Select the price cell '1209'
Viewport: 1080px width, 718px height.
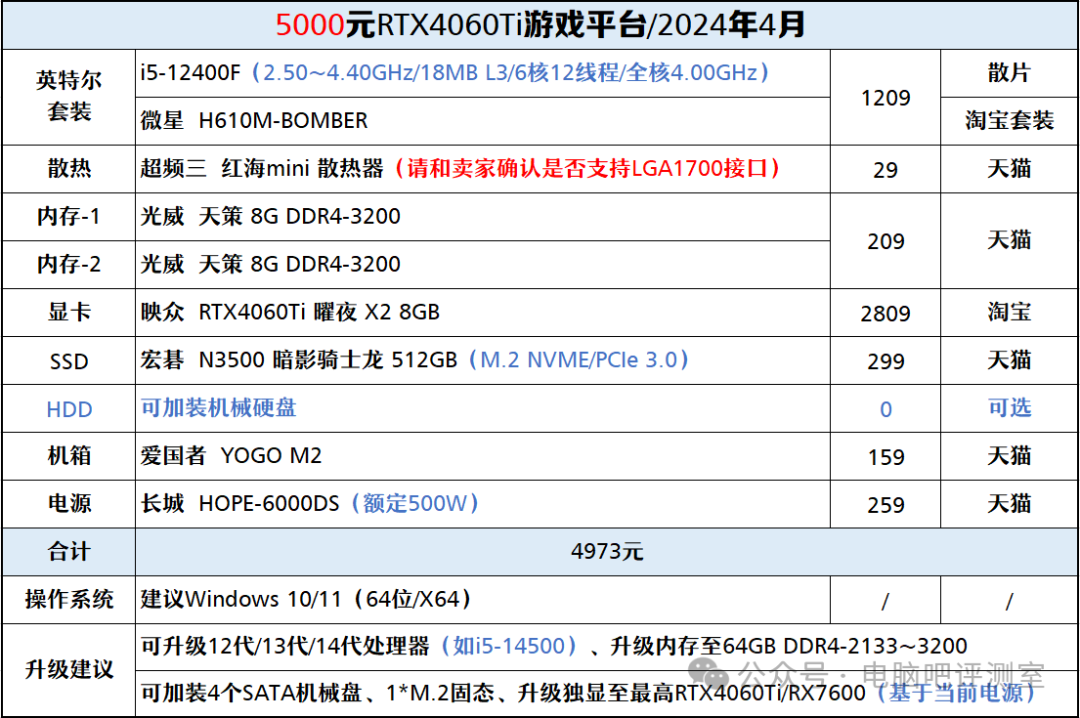[x=886, y=97]
